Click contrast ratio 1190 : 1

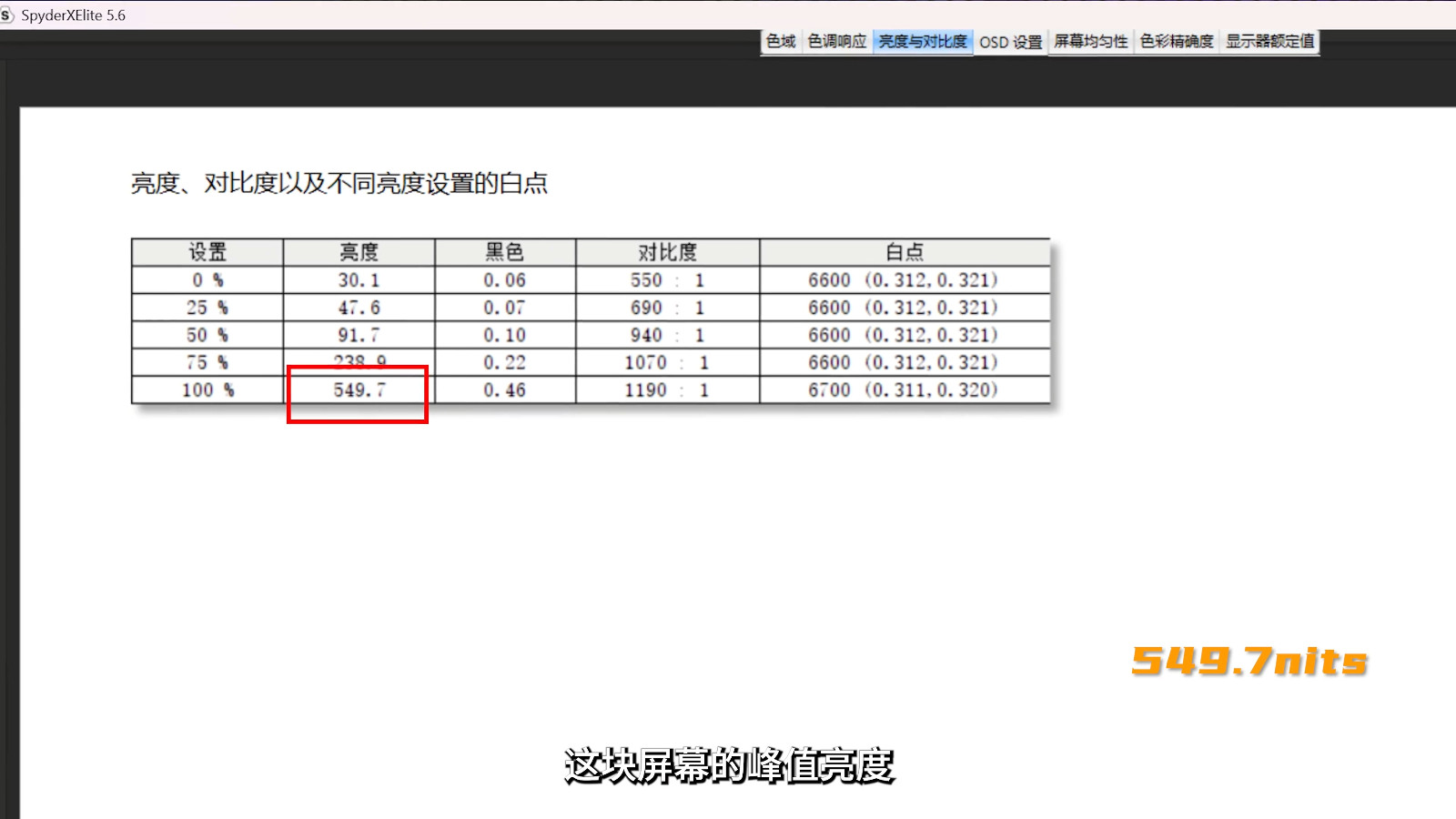[667, 389]
